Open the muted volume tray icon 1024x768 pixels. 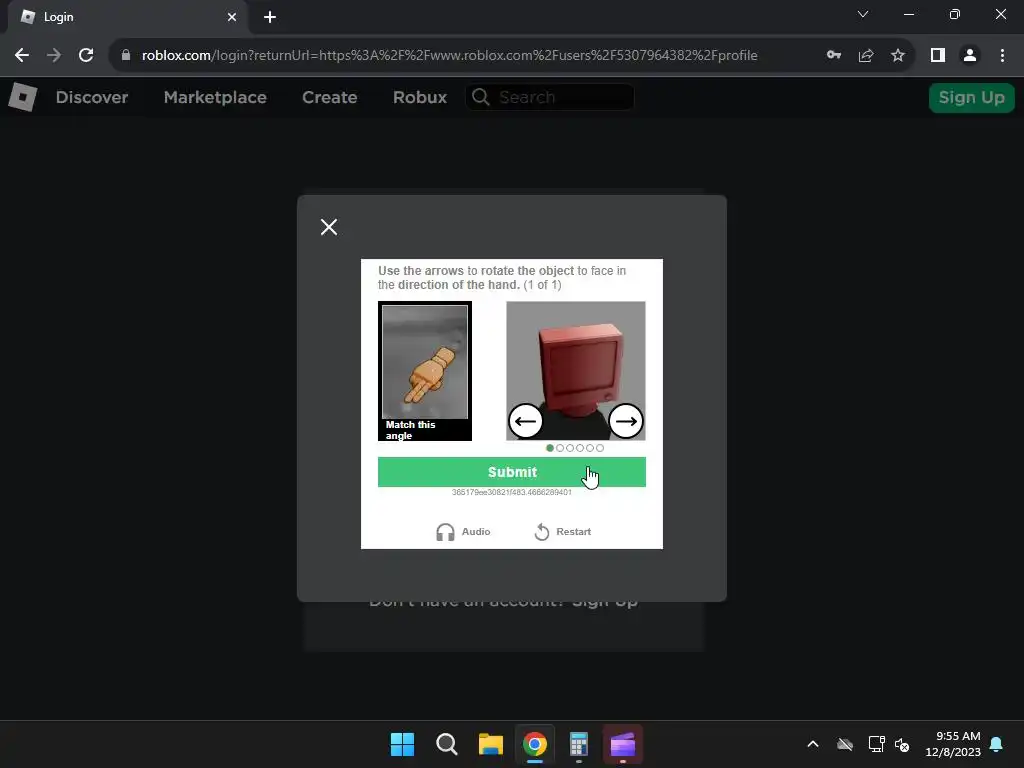pyautogui.click(x=902, y=744)
